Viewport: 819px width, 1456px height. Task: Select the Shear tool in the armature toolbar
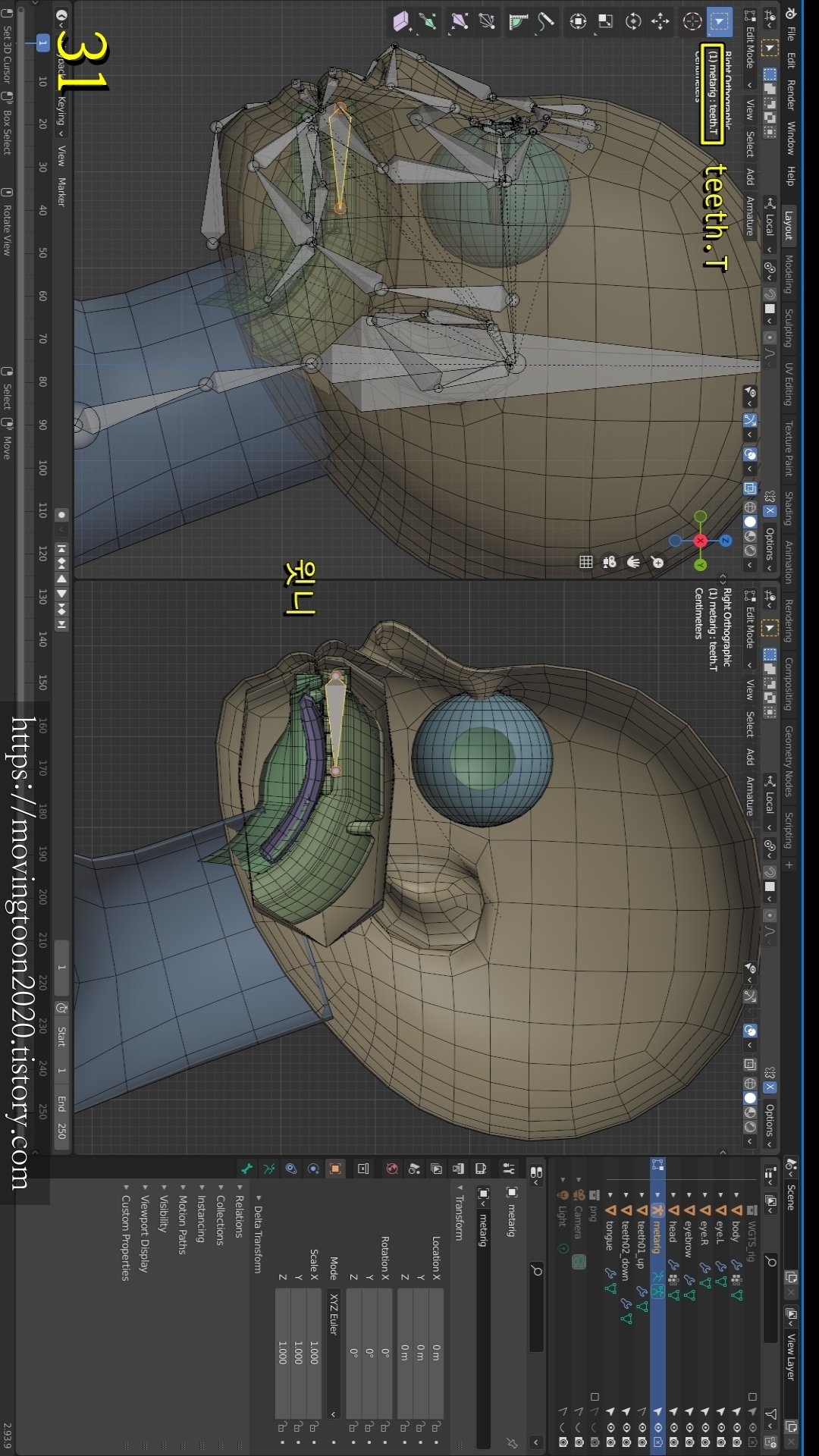403,21
